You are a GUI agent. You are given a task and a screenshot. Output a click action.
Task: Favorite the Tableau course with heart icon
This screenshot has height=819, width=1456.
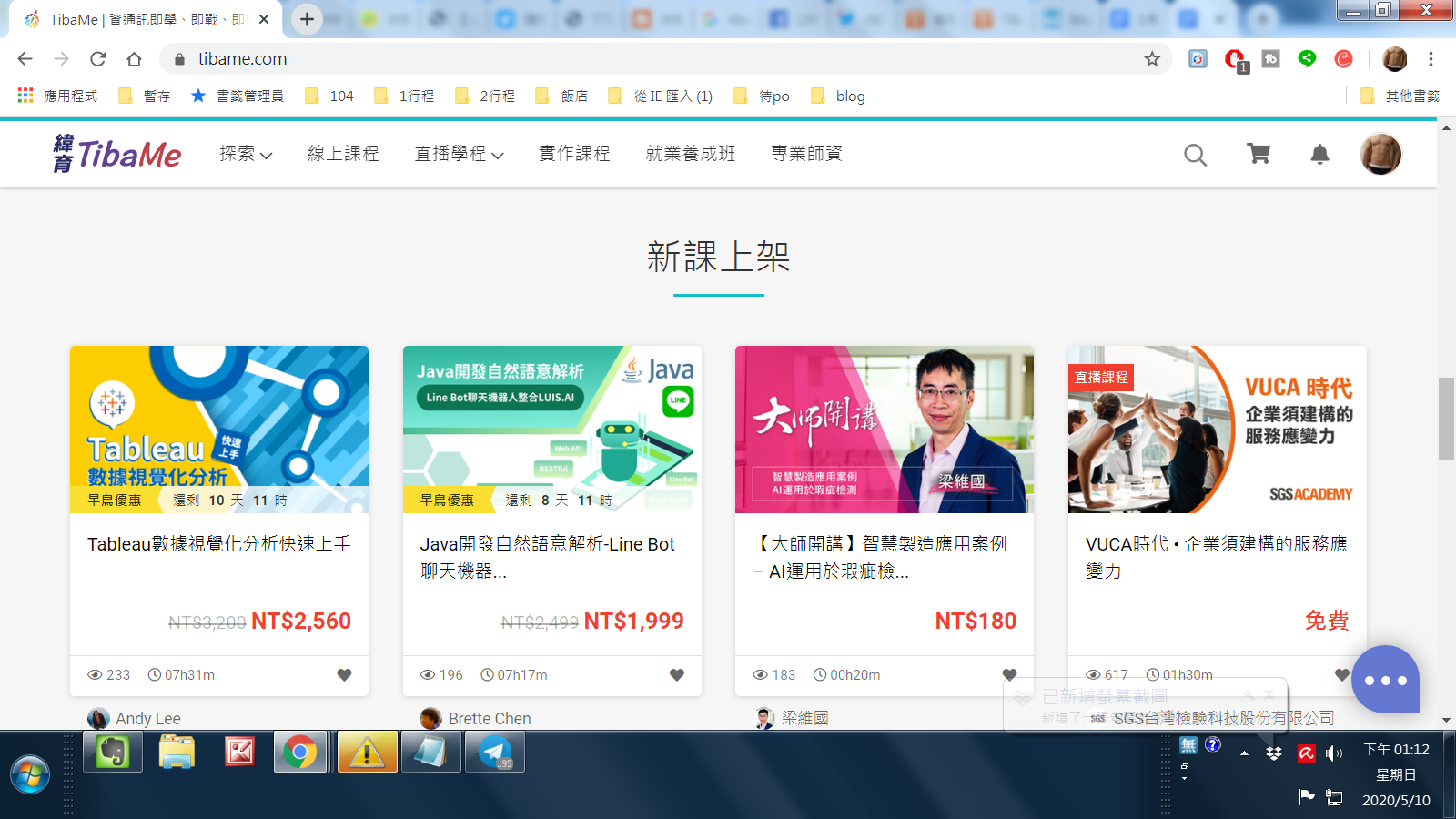click(x=344, y=675)
